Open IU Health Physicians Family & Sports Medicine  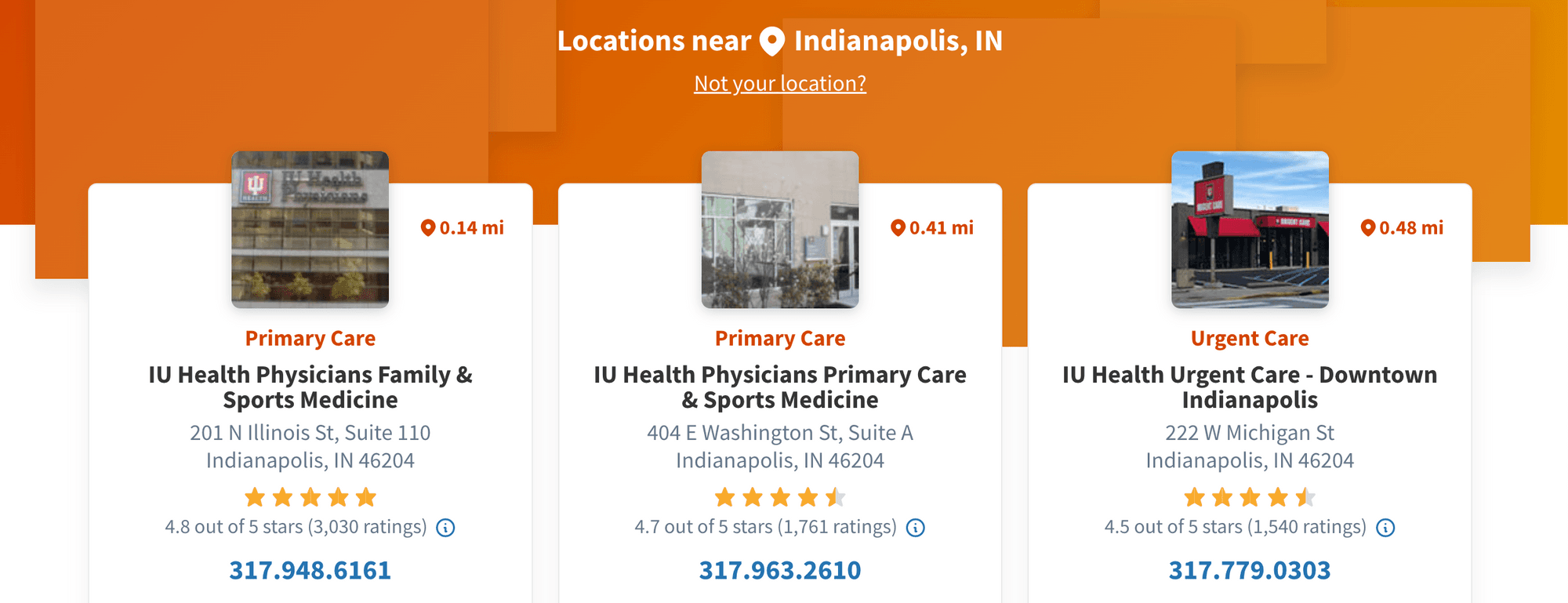[310, 387]
